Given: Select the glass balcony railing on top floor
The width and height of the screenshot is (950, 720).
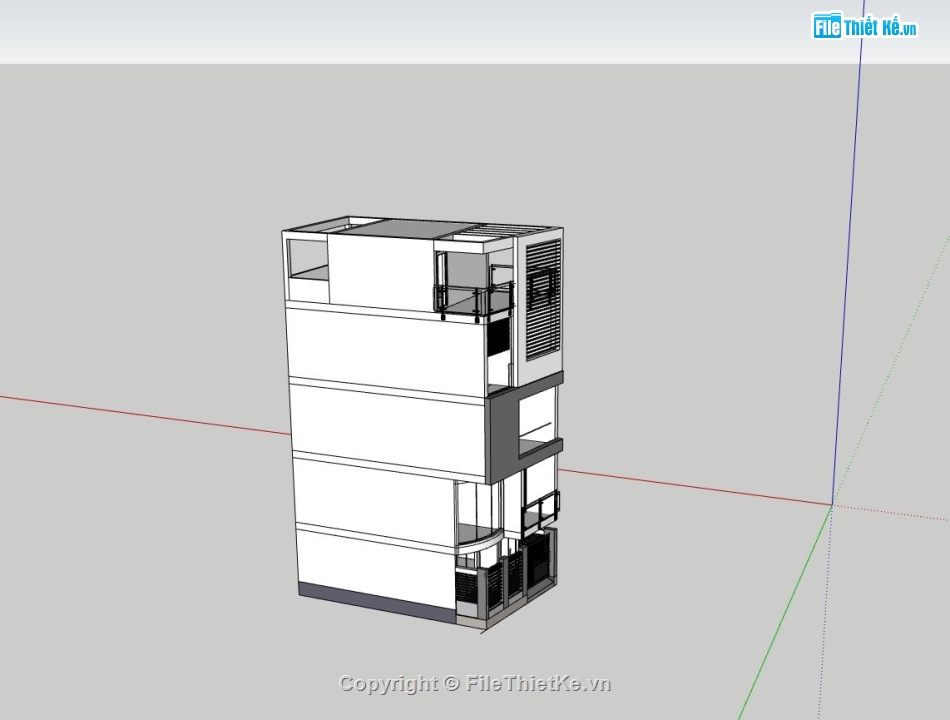Looking at the screenshot, I should 474,301.
